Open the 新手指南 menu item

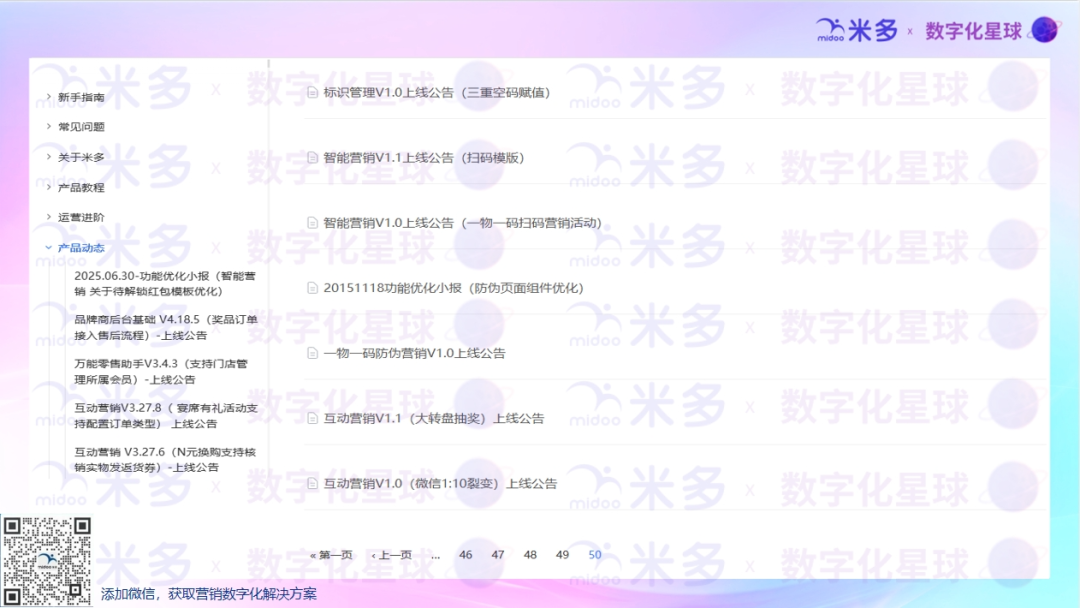click(81, 97)
